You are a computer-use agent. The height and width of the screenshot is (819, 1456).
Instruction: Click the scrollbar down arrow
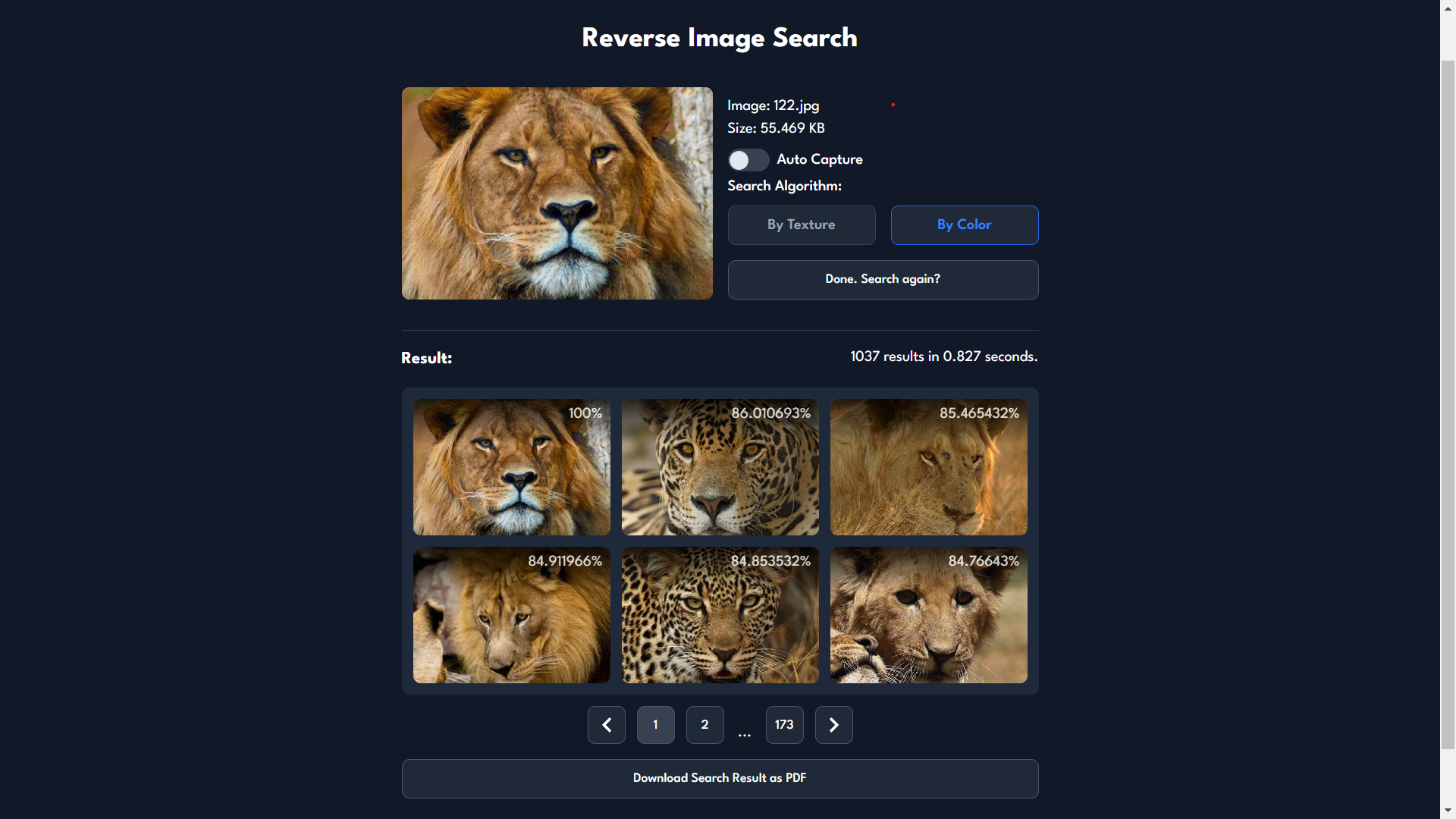tap(1448, 812)
